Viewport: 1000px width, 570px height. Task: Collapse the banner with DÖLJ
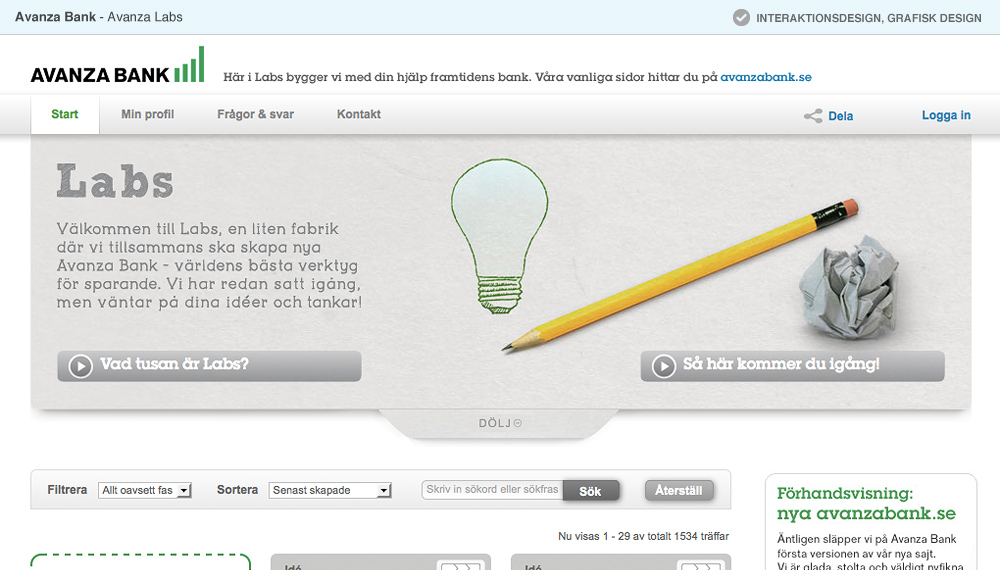tap(500, 423)
